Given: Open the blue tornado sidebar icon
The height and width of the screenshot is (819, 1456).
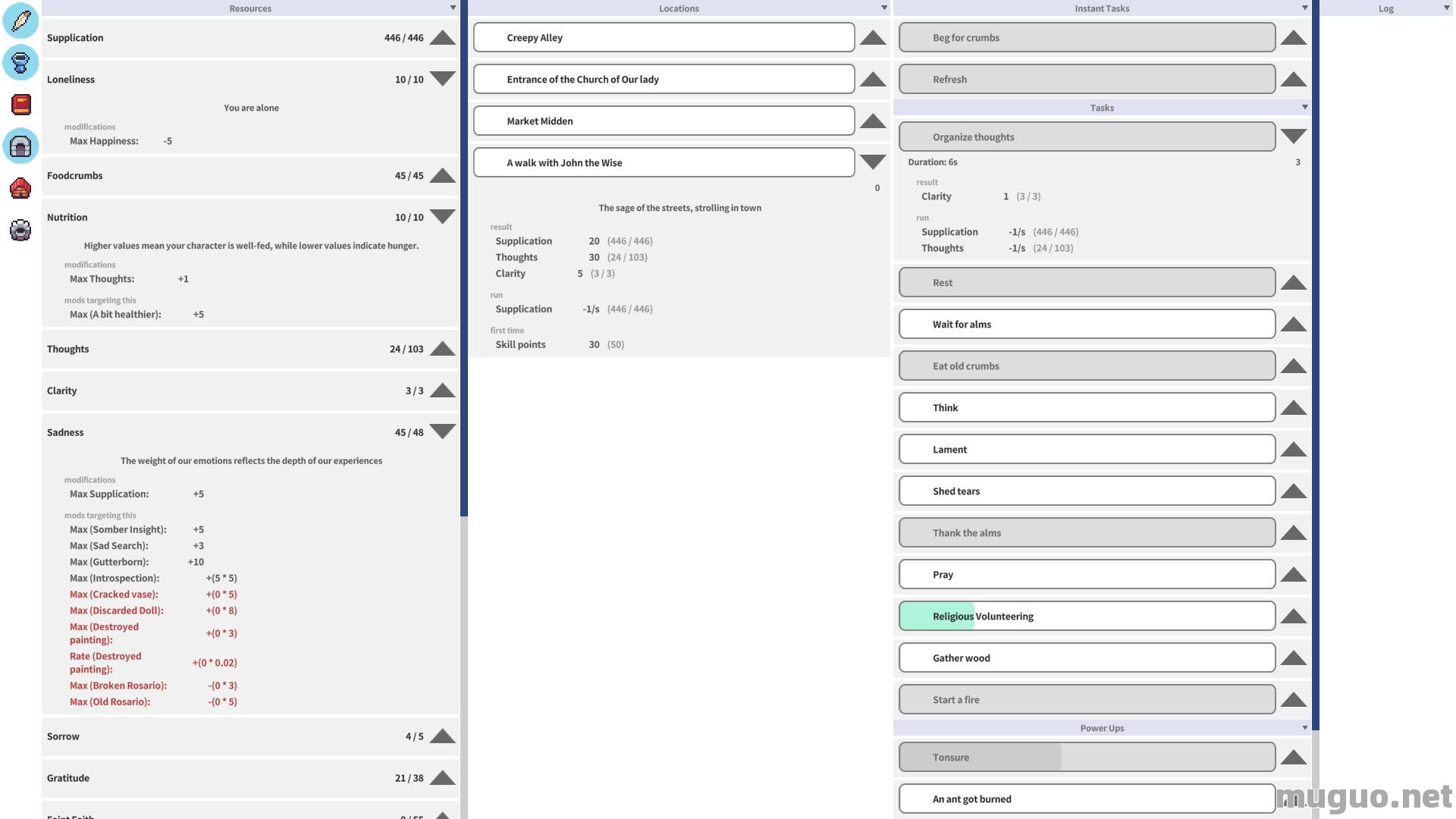Looking at the screenshot, I should click(20, 62).
